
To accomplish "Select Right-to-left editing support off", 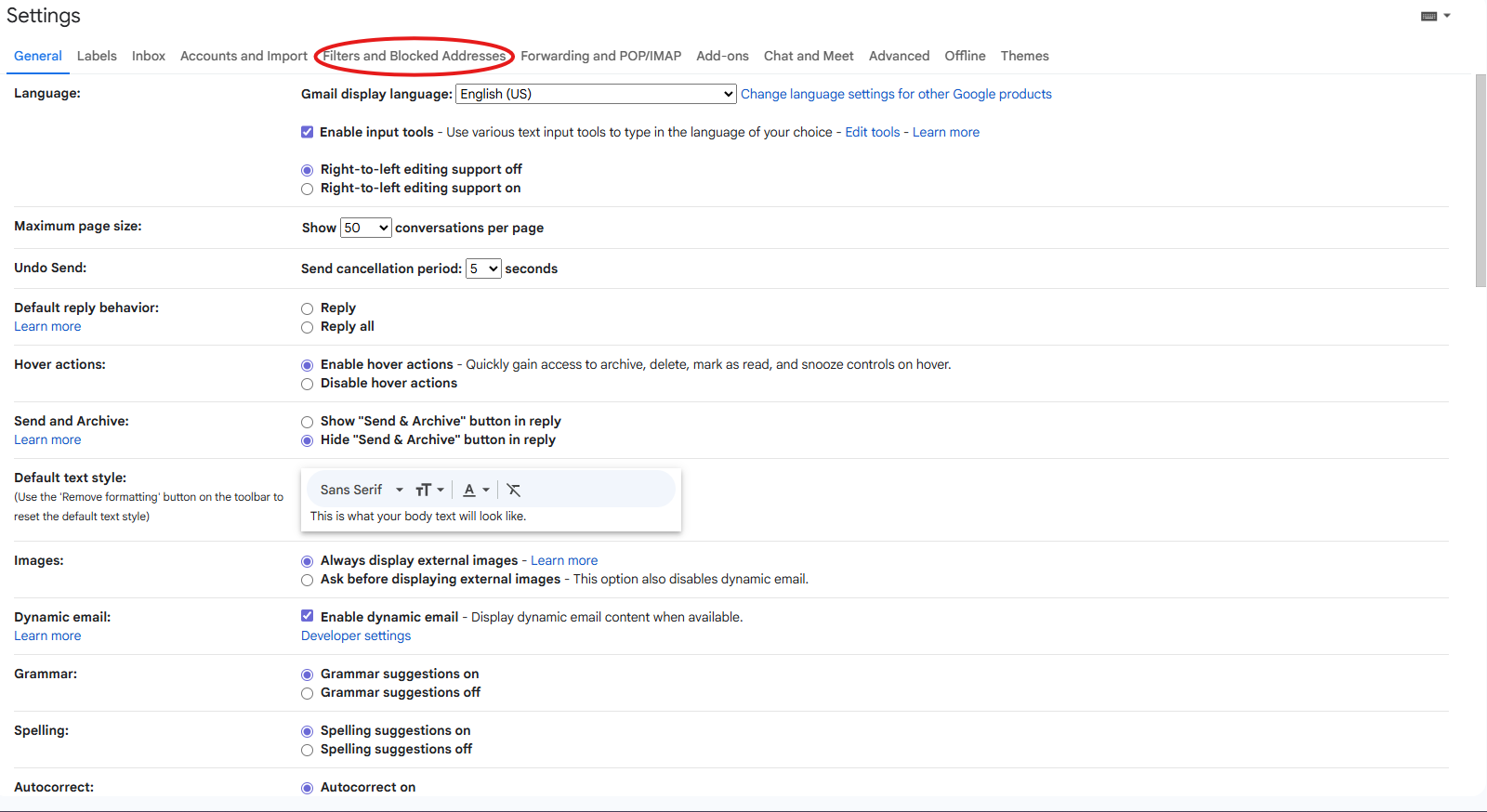I will tap(307, 170).
